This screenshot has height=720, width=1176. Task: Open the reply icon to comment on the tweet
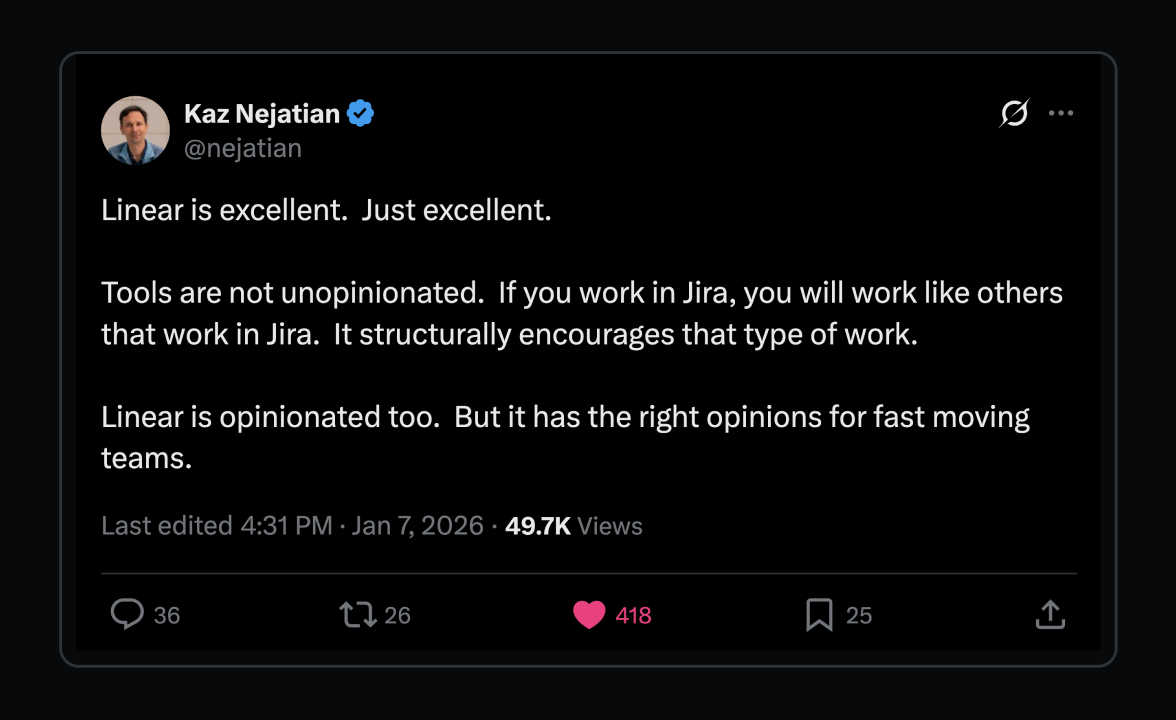point(128,614)
